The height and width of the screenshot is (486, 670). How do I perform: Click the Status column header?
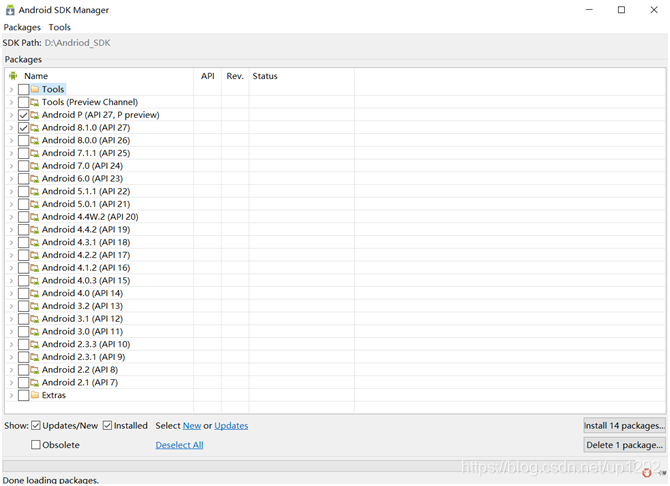click(302, 76)
